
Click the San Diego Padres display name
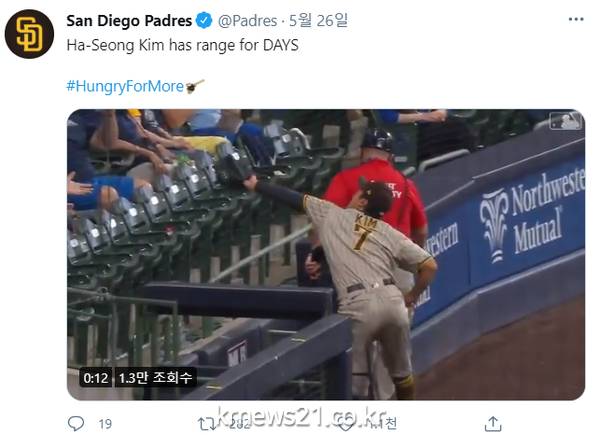point(129,21)
